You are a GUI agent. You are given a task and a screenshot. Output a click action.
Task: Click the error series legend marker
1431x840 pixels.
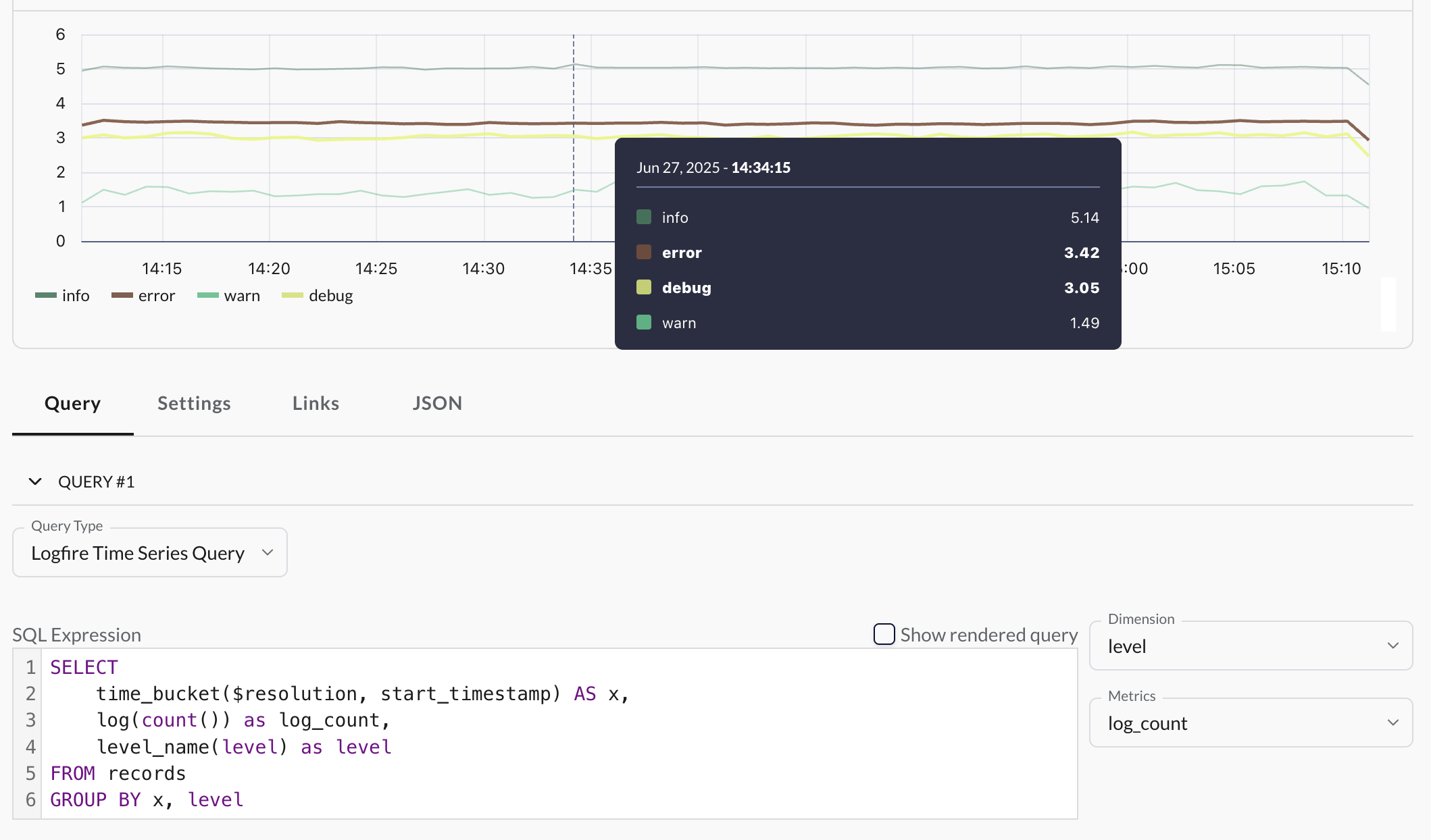pos(123,295)
